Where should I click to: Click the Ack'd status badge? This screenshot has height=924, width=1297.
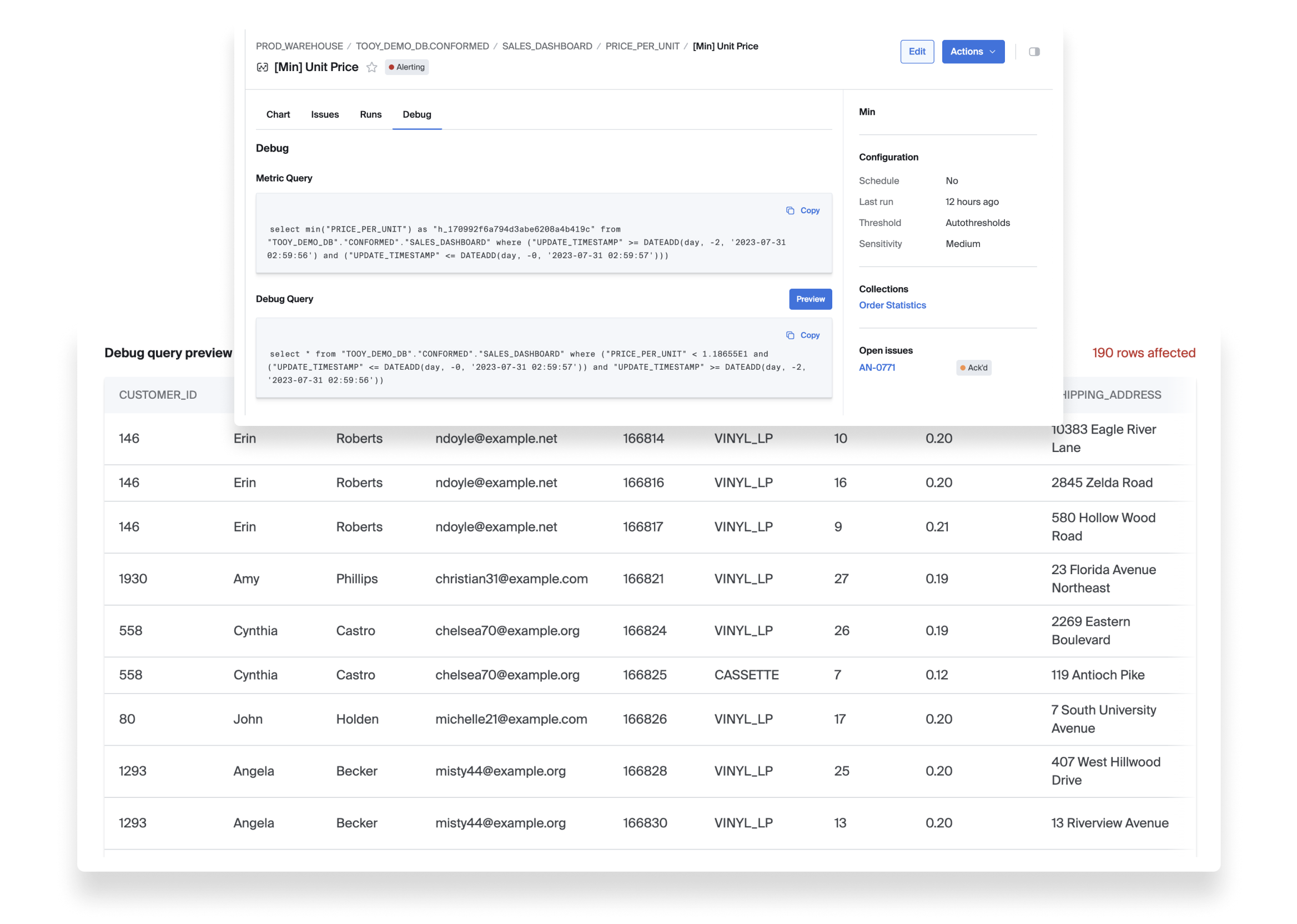pos(973,368)
